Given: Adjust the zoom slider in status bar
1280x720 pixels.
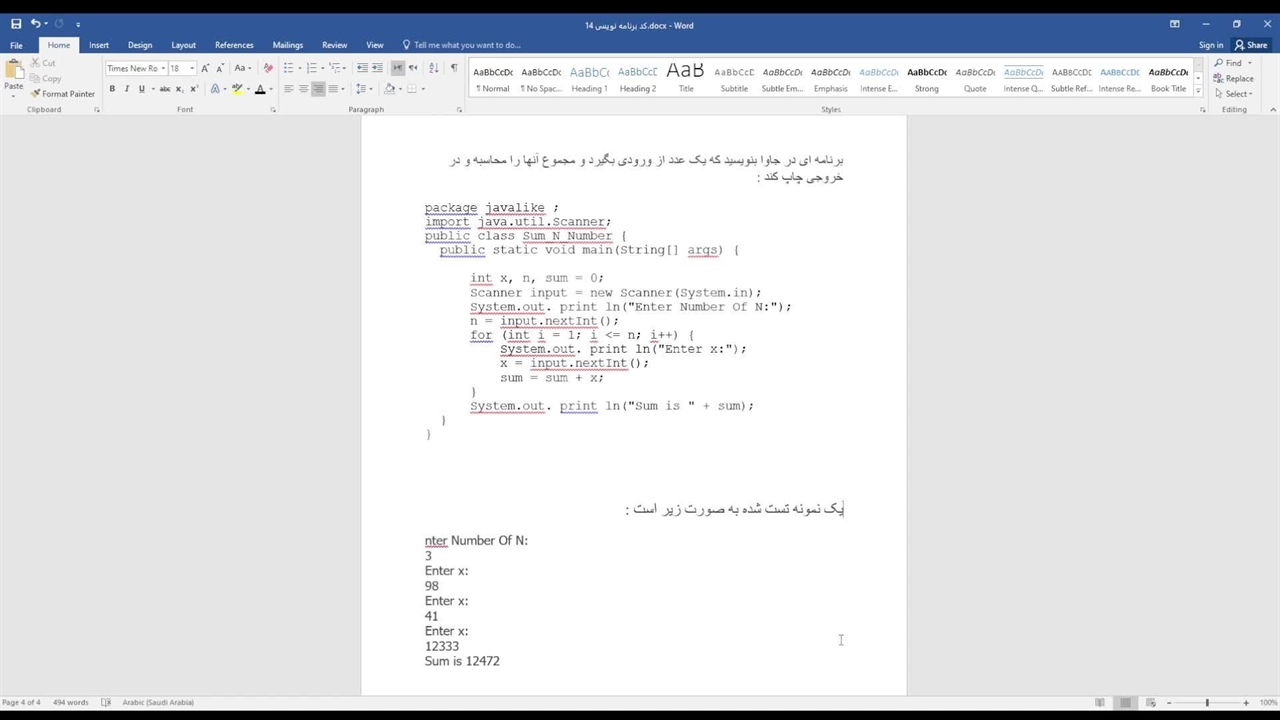Looking at the screenshot, I should click(x=1207, y=703).
